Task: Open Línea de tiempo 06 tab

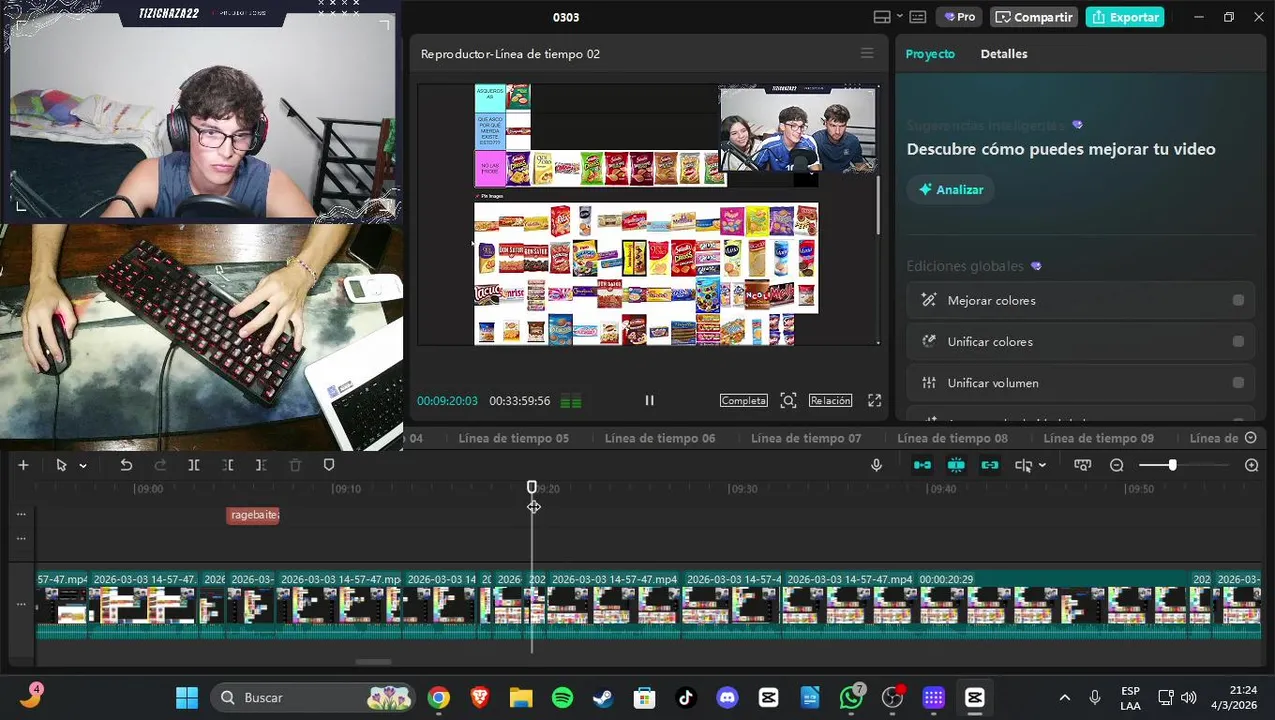Action: pos(660,438)
